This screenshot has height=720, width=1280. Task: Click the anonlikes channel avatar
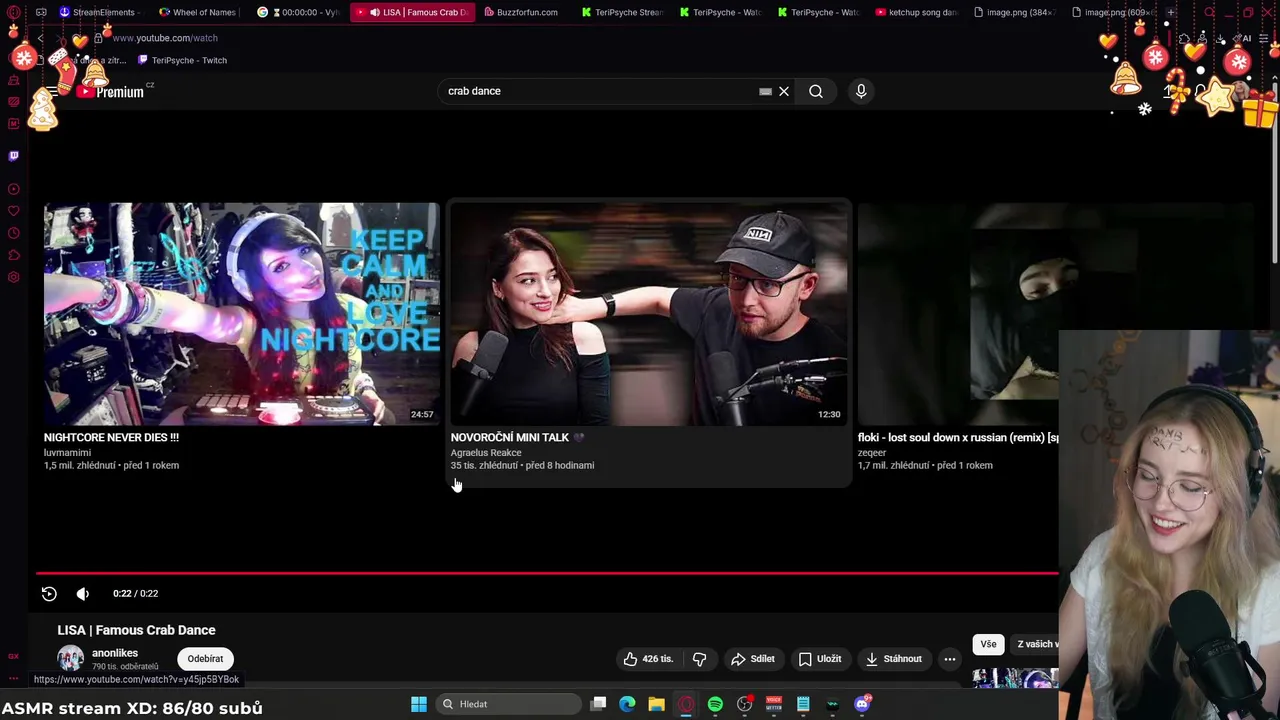[70, 658]
